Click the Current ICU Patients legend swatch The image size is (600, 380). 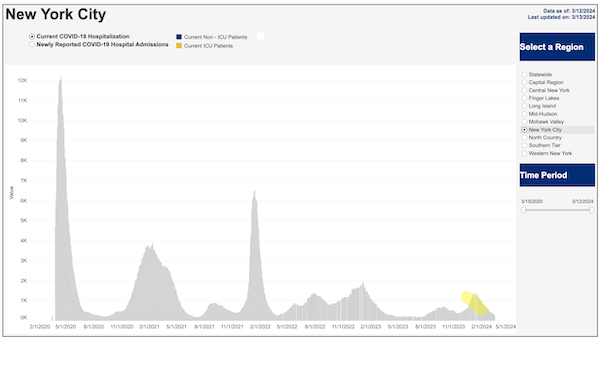(179, 46)
